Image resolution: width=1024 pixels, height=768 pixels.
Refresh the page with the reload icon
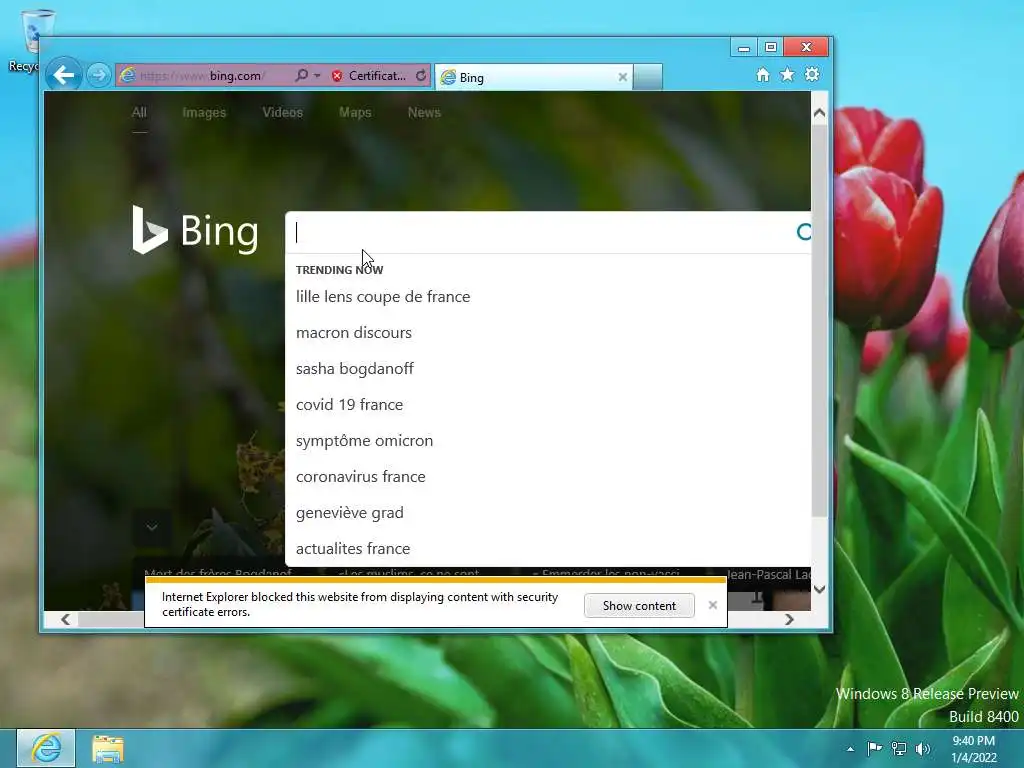point(421,76)
